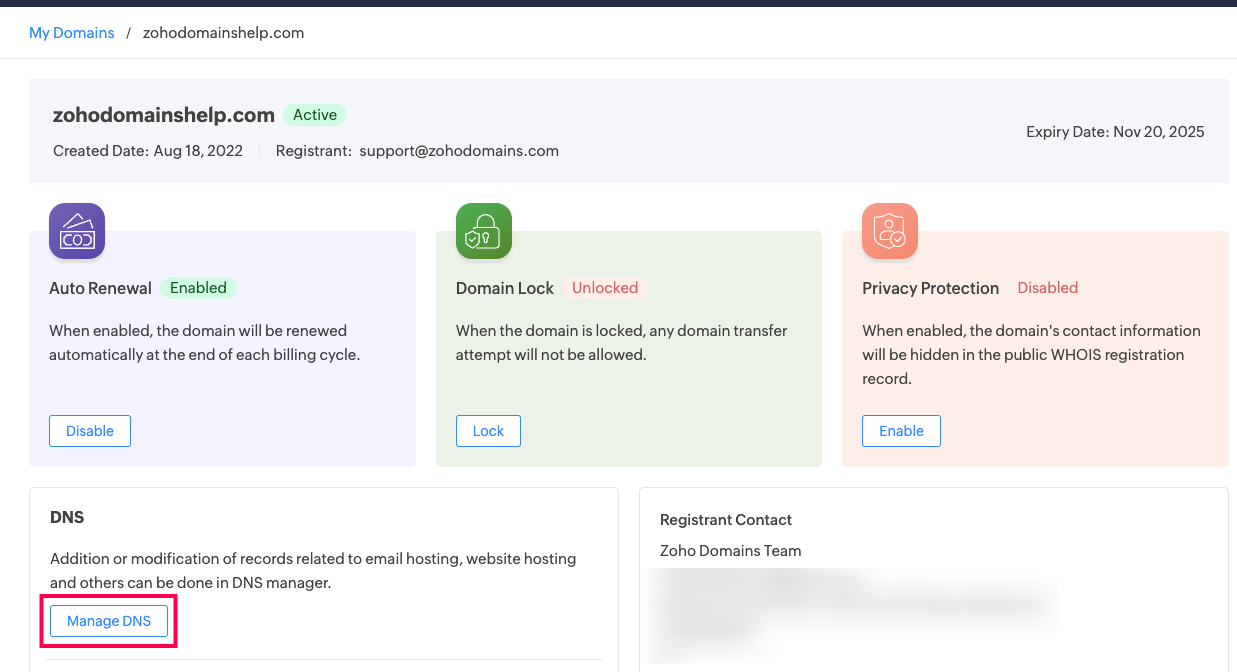Enable privacy protection button
Viewport: 1237px width, 672px height.
(901, 431)
